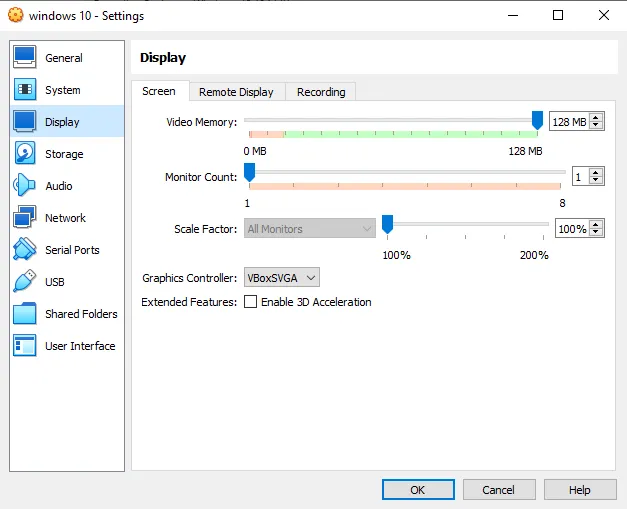Select General label in sidebar

click(64, 58)
